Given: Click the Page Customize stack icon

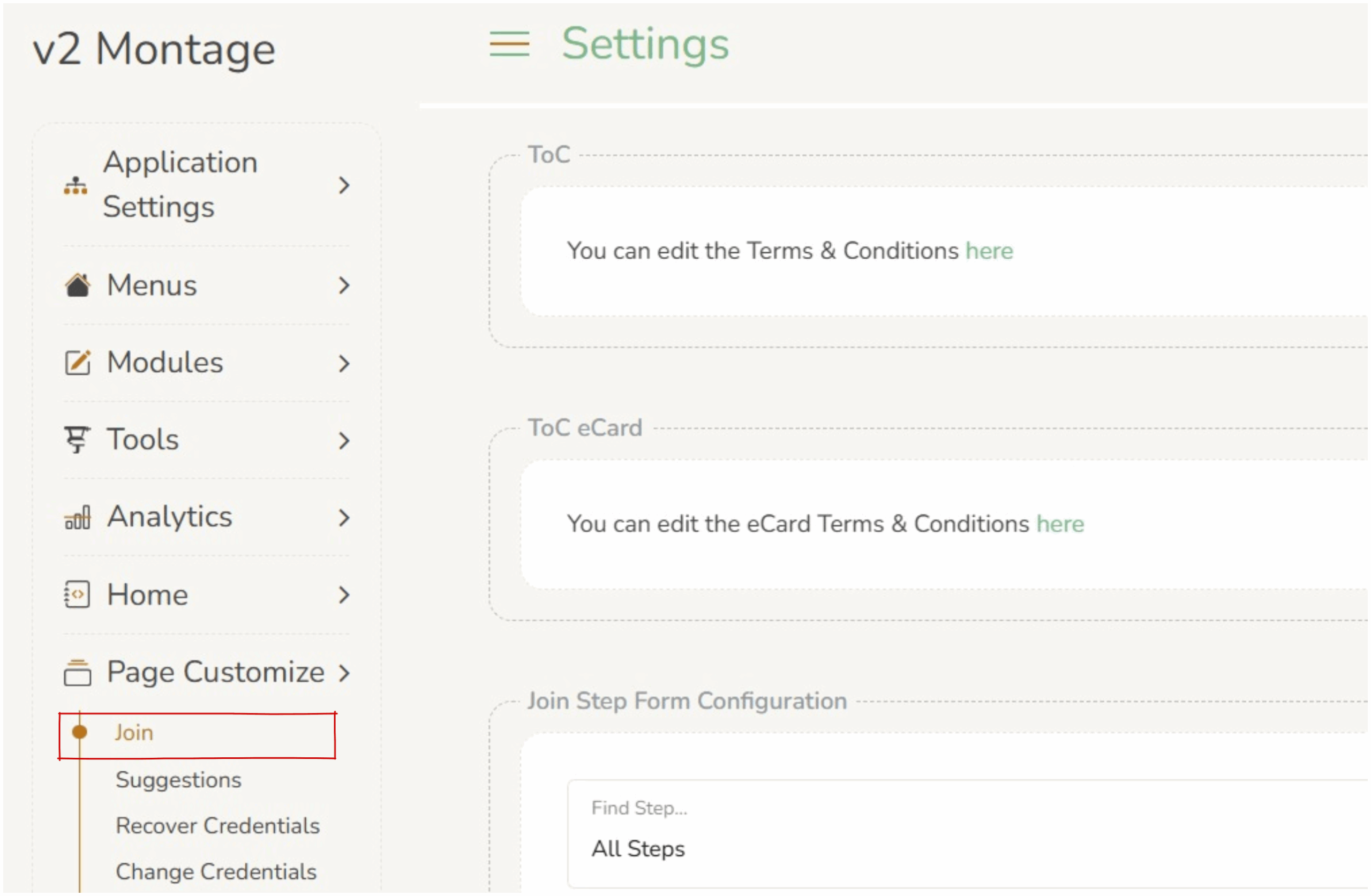Looking at the screenshot, I should click(77, 672).
